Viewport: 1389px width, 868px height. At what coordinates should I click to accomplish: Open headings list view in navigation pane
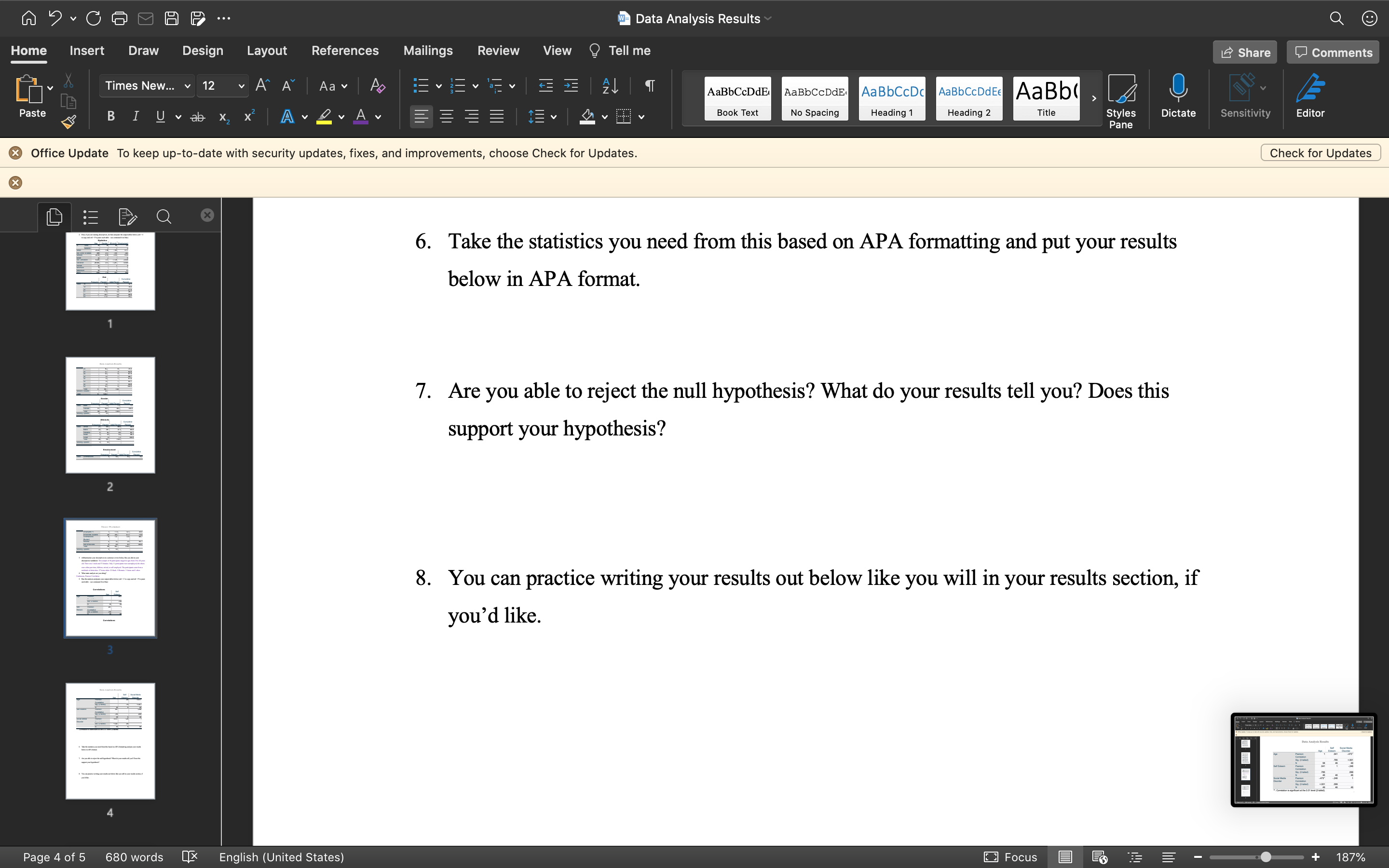point(91,217)
